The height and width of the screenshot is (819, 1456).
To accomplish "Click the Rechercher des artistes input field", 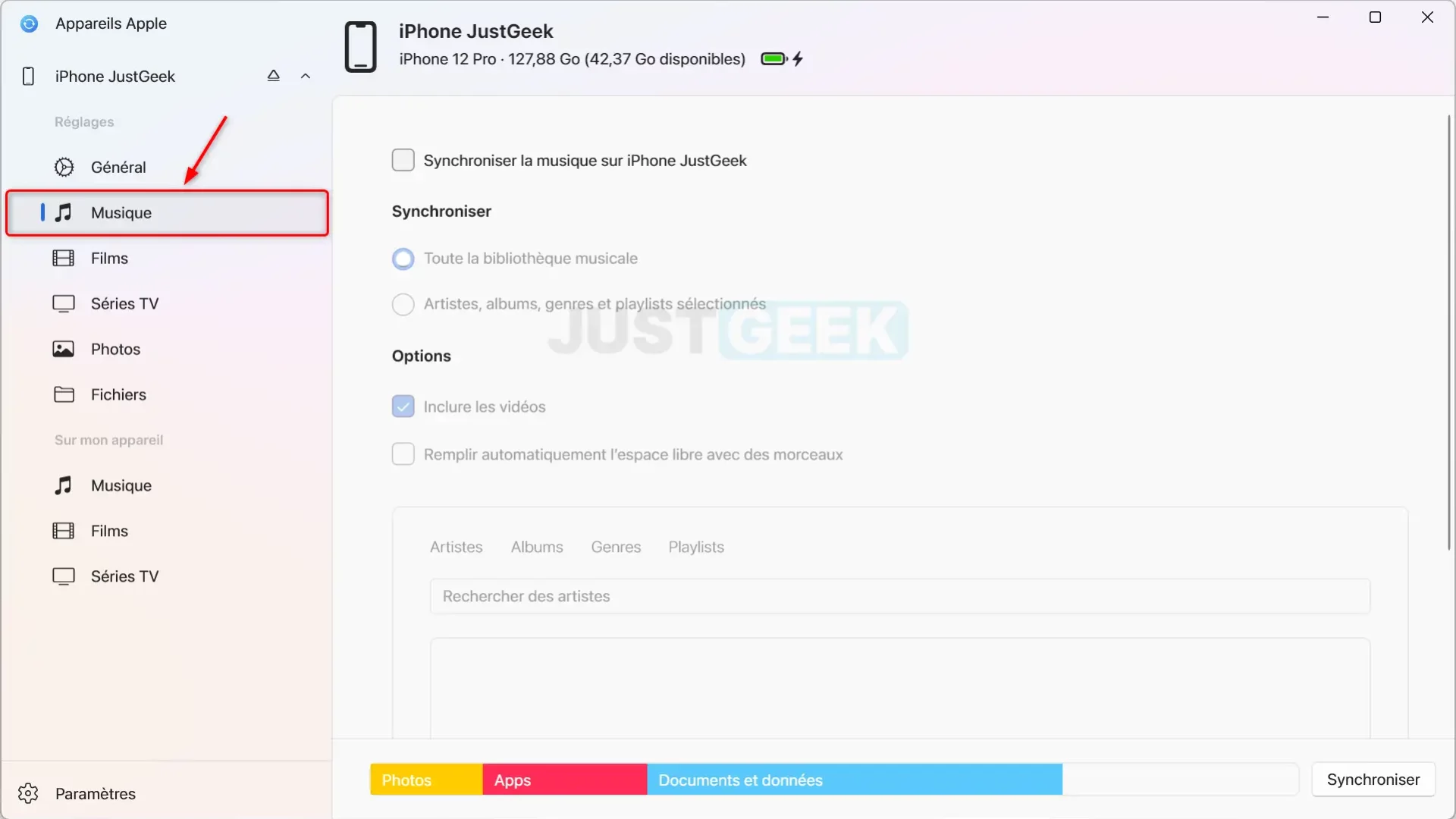I will click(899, 596).
